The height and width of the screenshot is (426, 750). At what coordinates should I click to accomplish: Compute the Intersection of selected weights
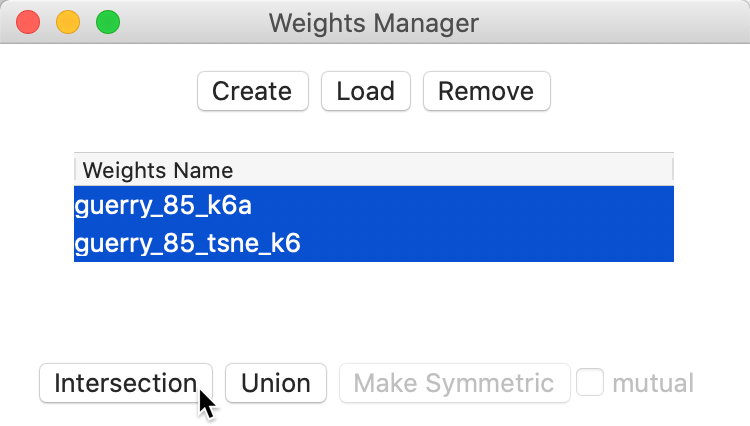(125, 383)
